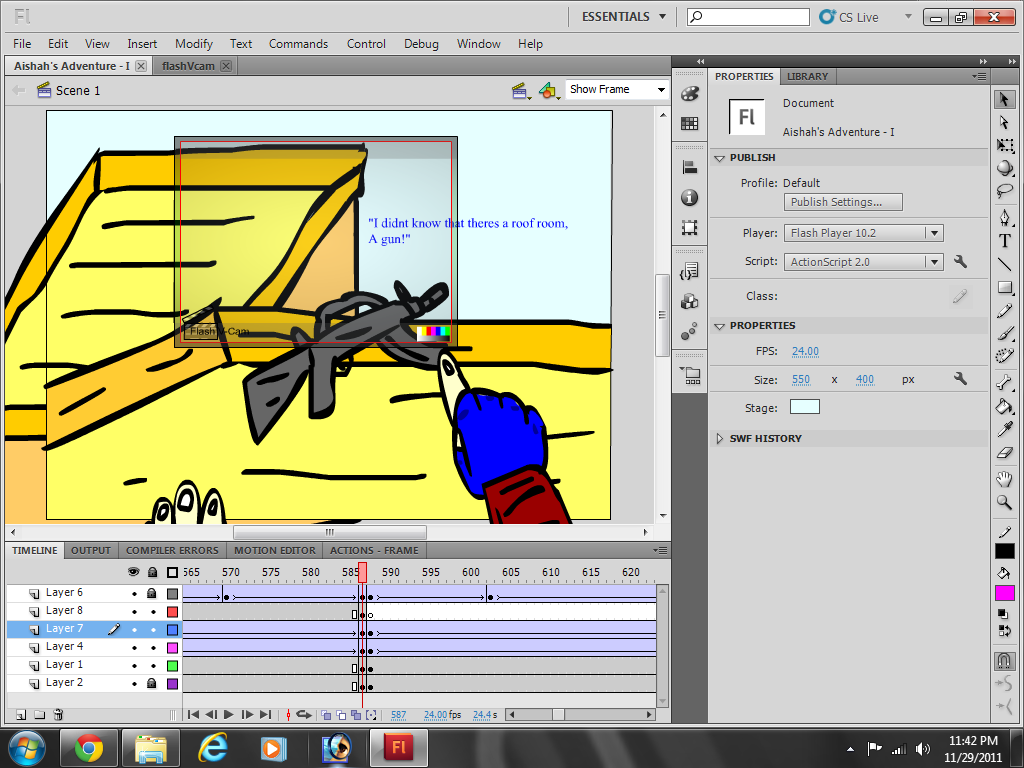Open the magenta Fill color swatch

1004,593
